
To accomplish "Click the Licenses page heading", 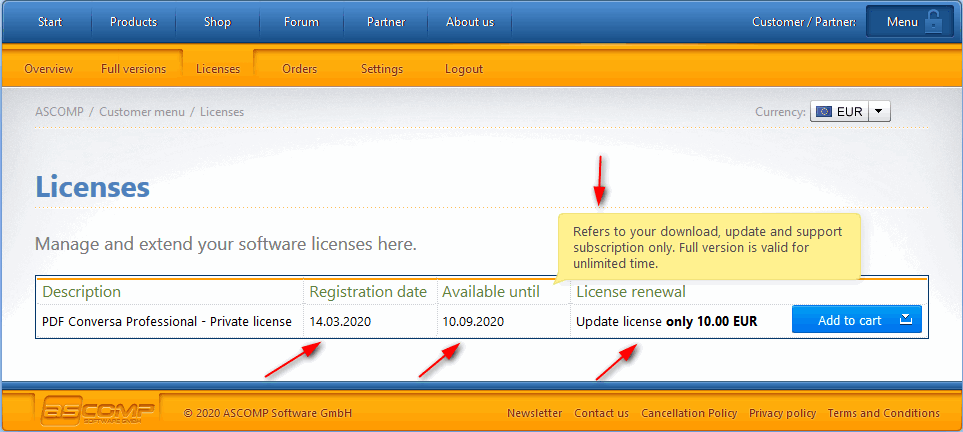I will (93, 186).
